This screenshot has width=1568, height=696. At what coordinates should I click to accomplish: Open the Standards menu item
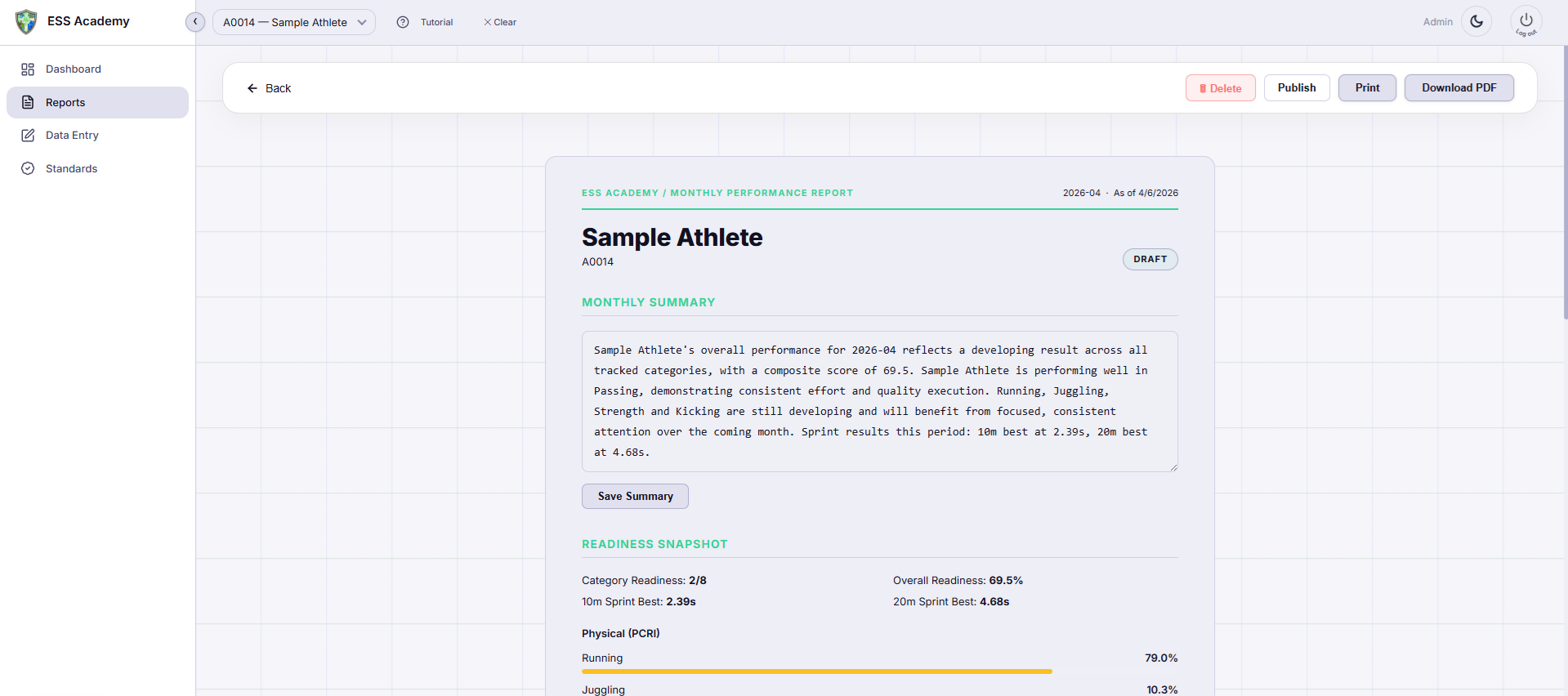coord(98,168)
